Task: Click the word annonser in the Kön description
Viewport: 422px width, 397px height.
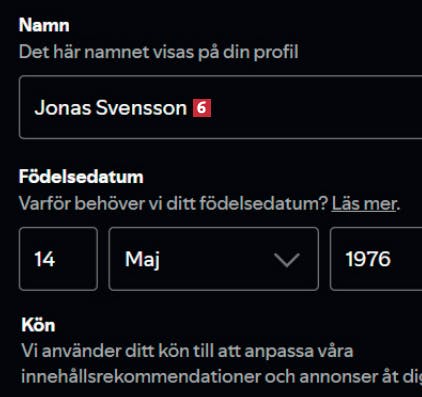Action: pyautogui.click(x=337, y=377)
